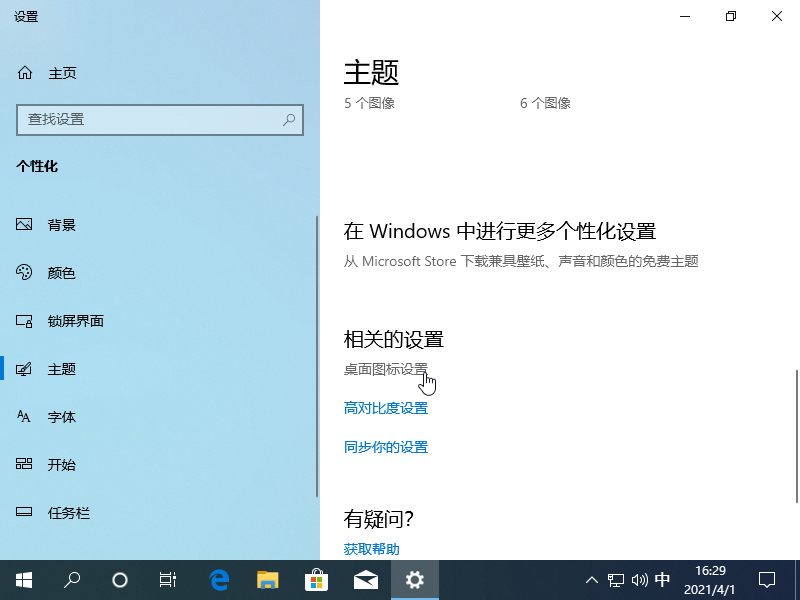Open Taskbar settings in the sidebar
Screen dimensions: 800x600
coord(68,513)
